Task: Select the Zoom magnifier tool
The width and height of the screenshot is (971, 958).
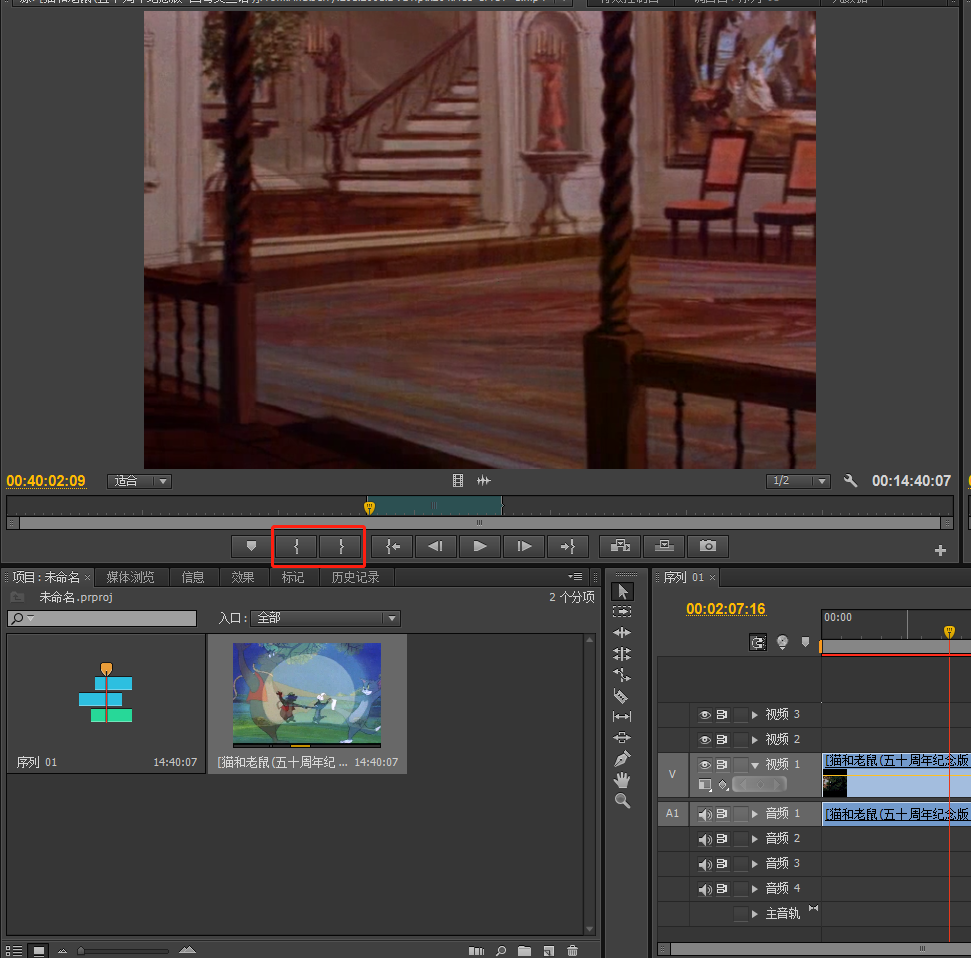Action: click(x=622, y=801)
